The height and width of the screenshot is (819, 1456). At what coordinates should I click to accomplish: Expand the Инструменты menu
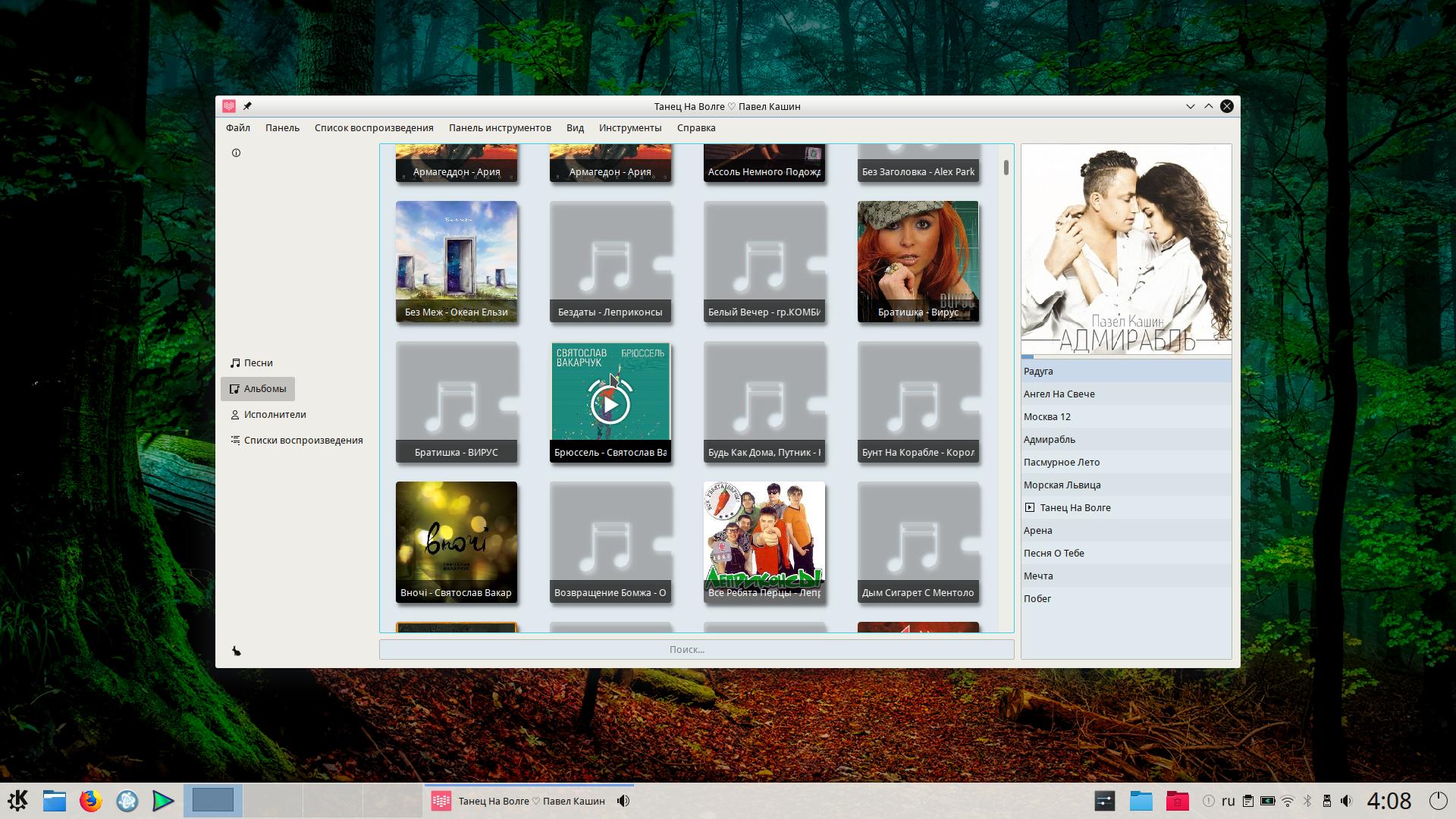629,128
